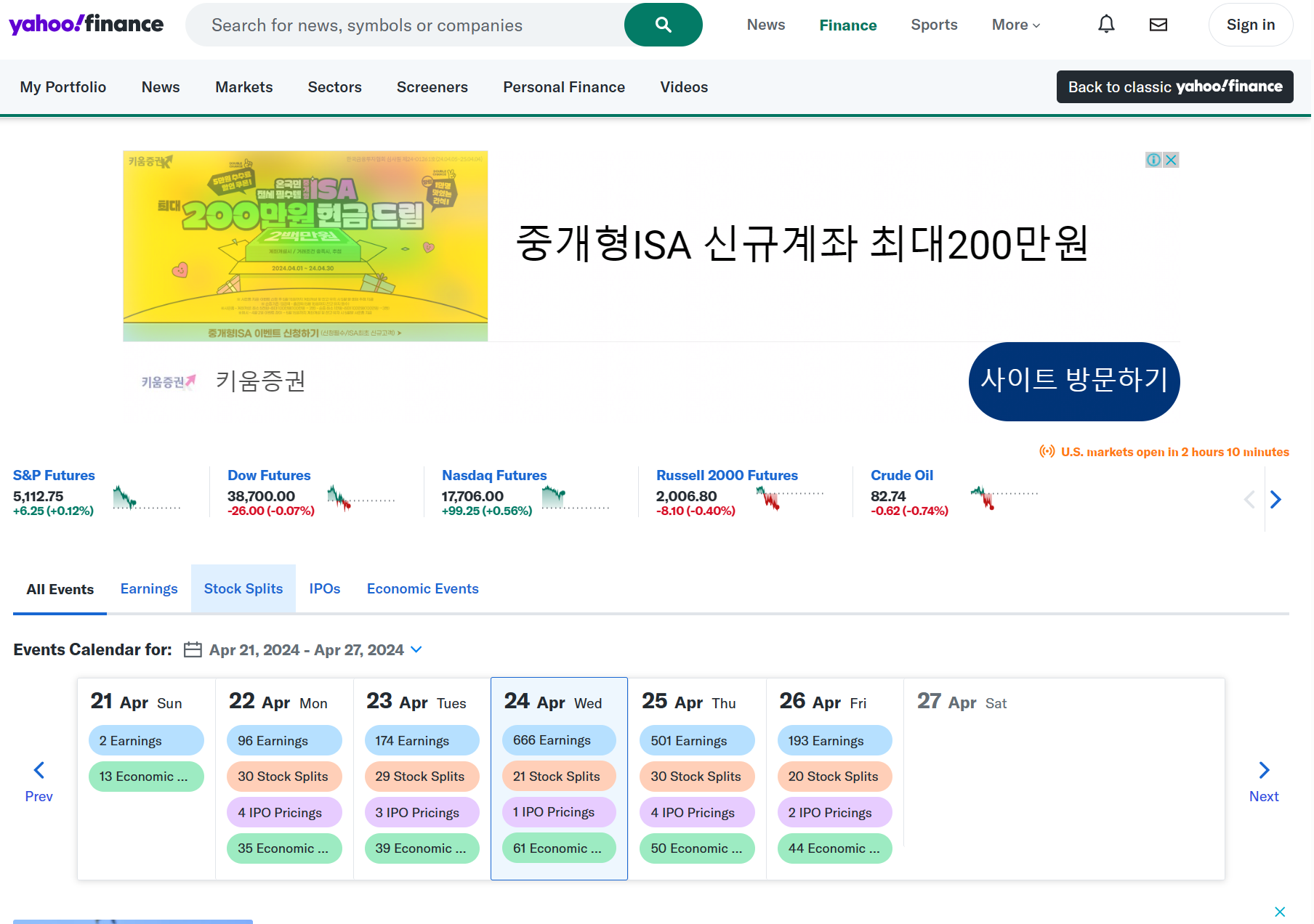Go to next week with Next arrow
The image size is (1314, 924).
point(1264,782)
